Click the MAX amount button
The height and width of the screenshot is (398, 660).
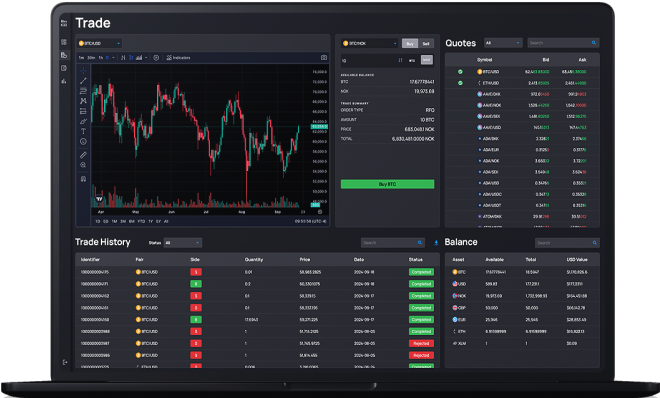pyautogui.click(x=427, y=60)
